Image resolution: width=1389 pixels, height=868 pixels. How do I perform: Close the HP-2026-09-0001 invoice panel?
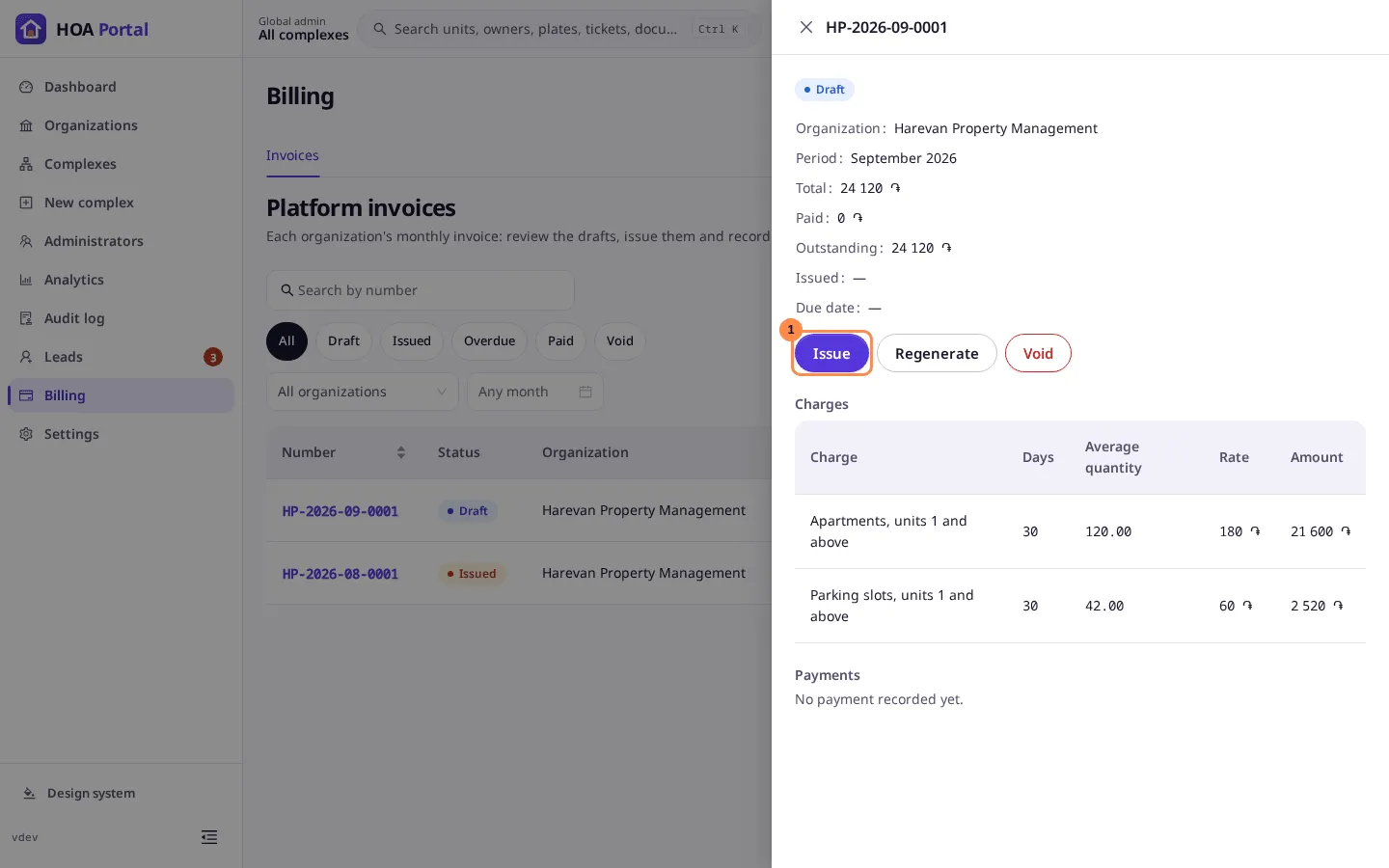pos(806,27)
